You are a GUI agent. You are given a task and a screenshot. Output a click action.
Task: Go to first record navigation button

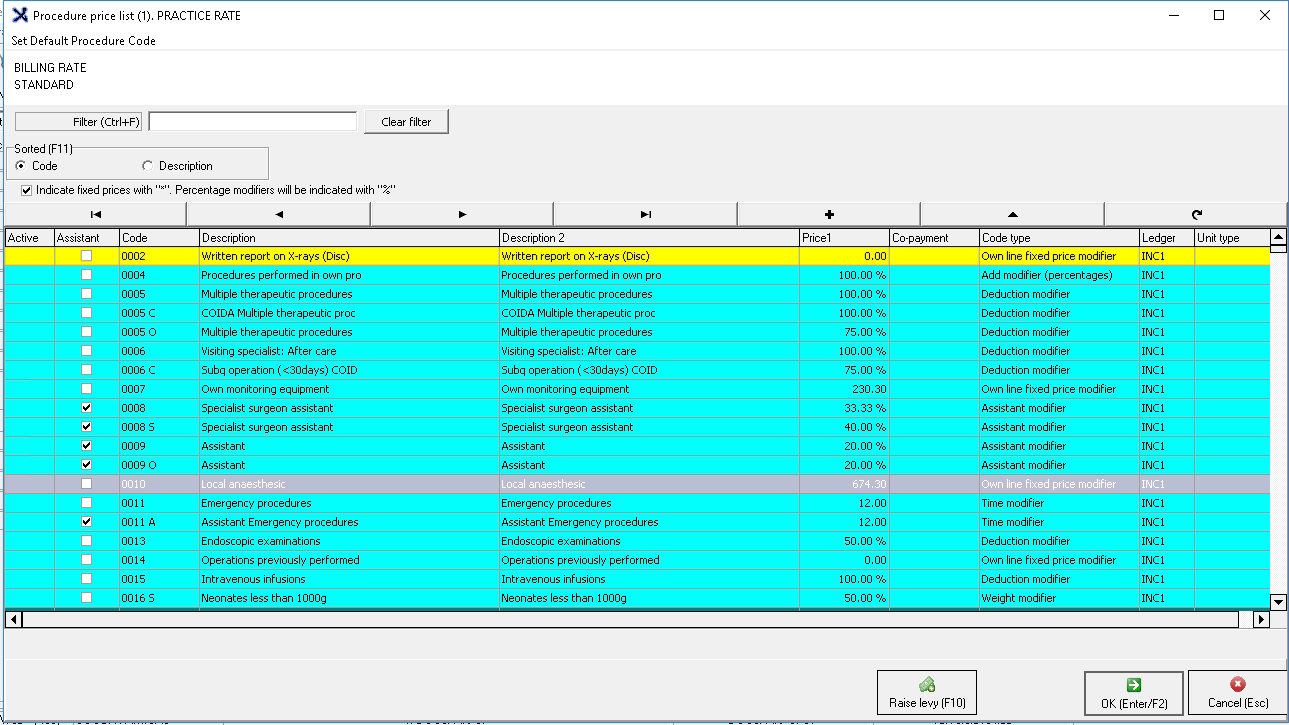click(x=95, y=214)
